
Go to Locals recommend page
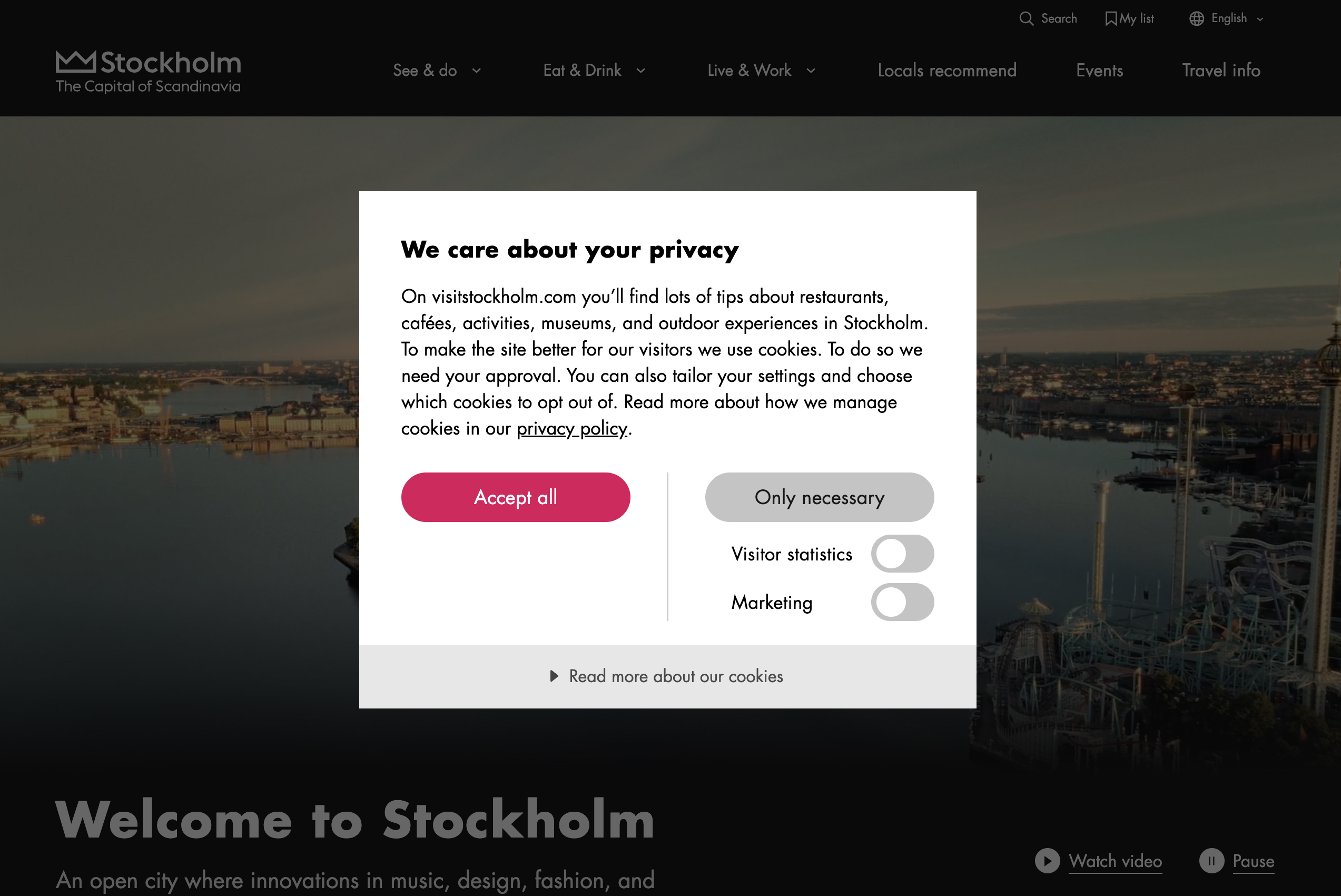946,70
